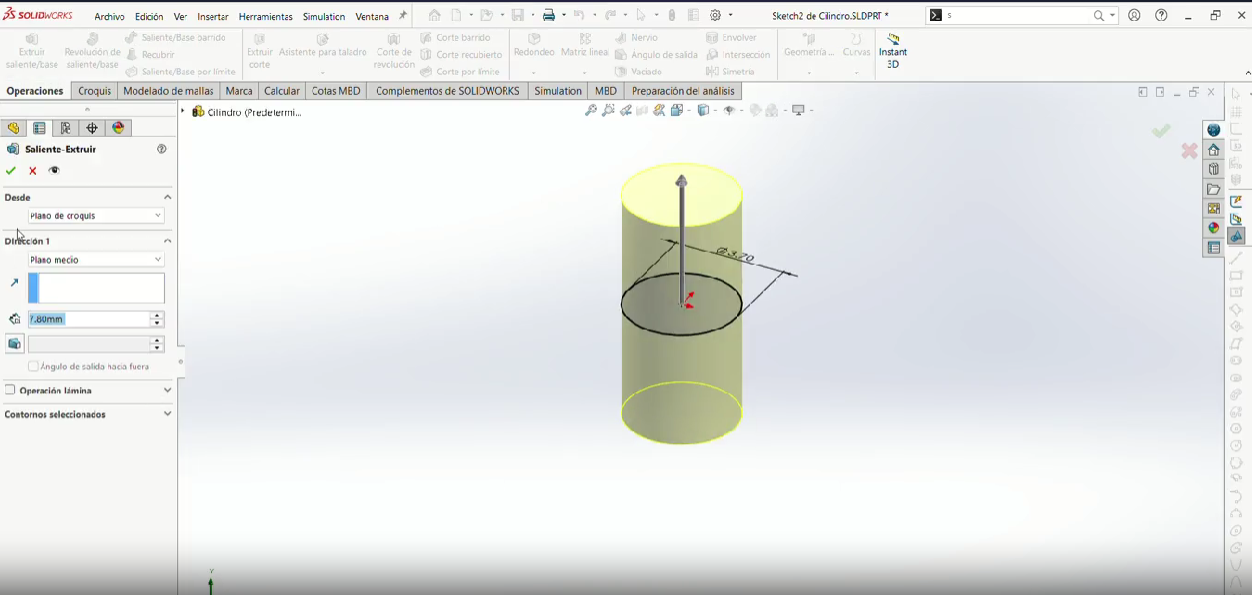Viewport: 1252px width, 595px height.
Task: Open 3DEXPERIENCE globe icon in task pane
Action: tap(1214, 130)
